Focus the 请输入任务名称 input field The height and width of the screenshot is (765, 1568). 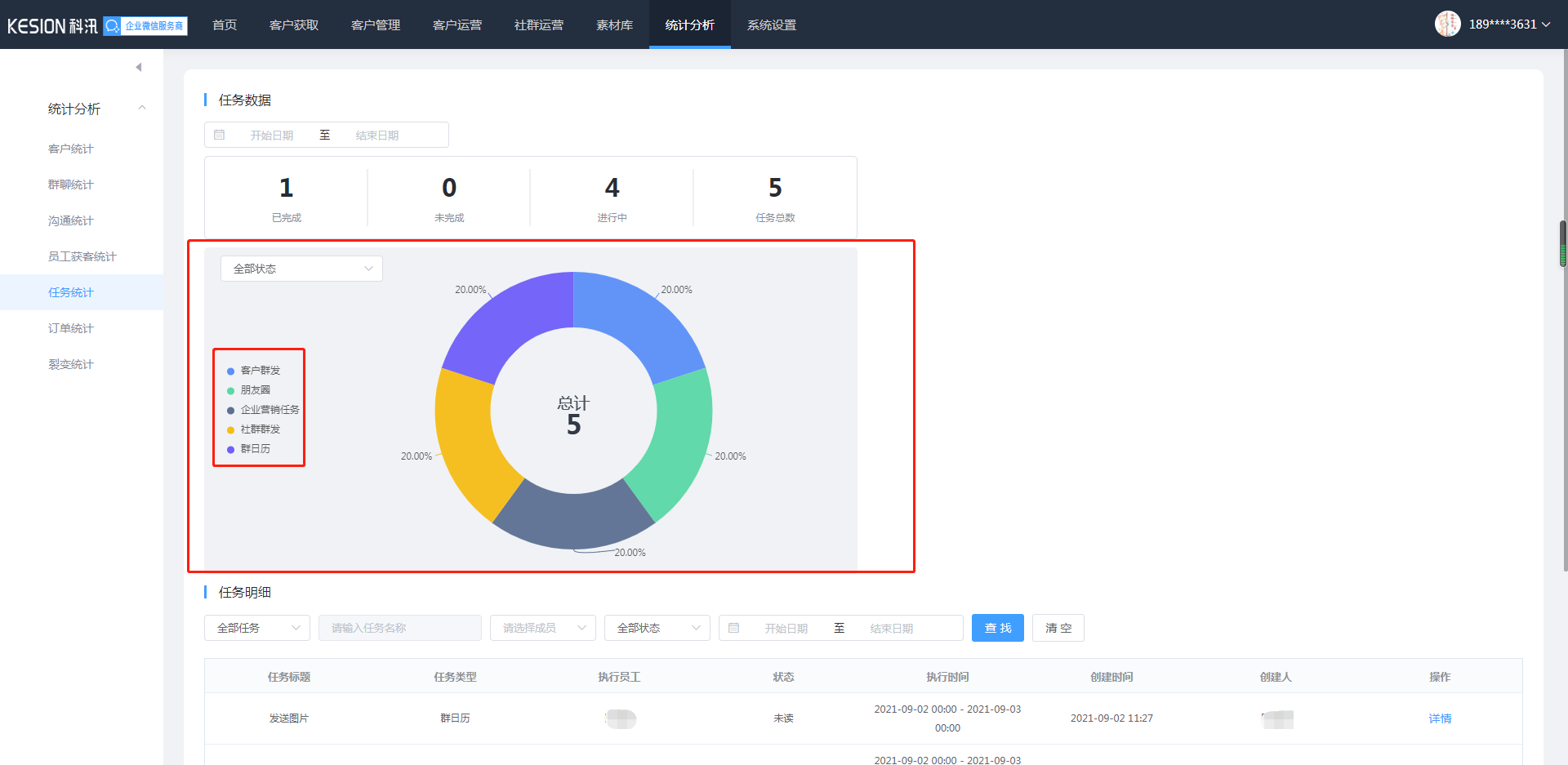coord(399,628)
